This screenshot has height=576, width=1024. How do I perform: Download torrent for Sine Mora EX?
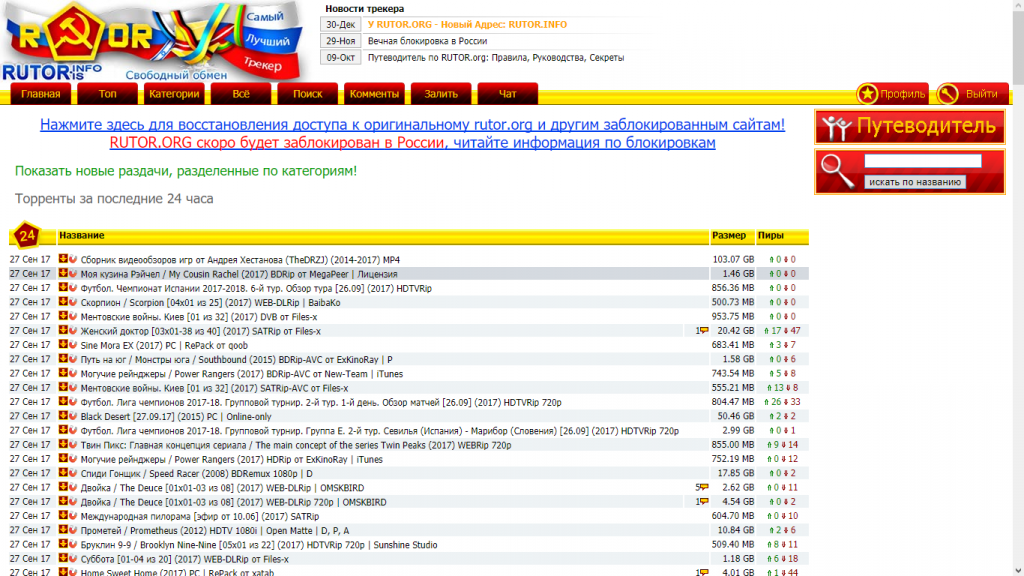[x=63, y=344]
